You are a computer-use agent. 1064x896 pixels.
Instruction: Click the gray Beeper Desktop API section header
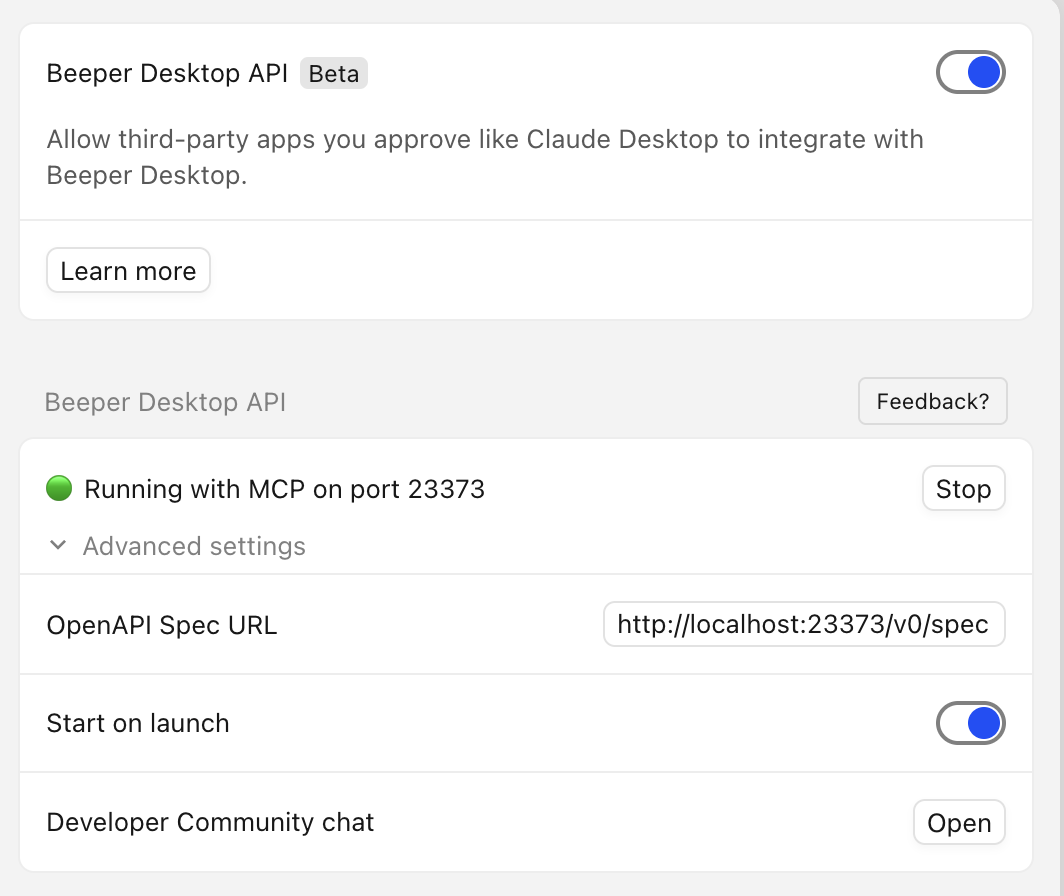click(165, 402)
